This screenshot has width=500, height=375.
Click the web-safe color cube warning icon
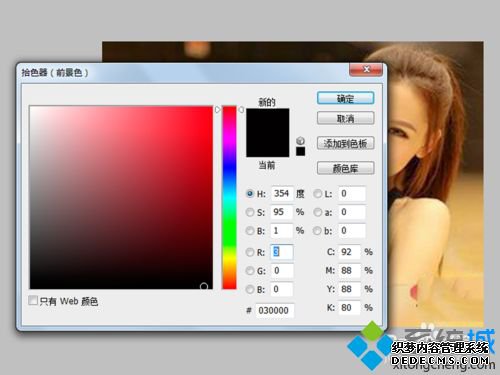(300, 140)
